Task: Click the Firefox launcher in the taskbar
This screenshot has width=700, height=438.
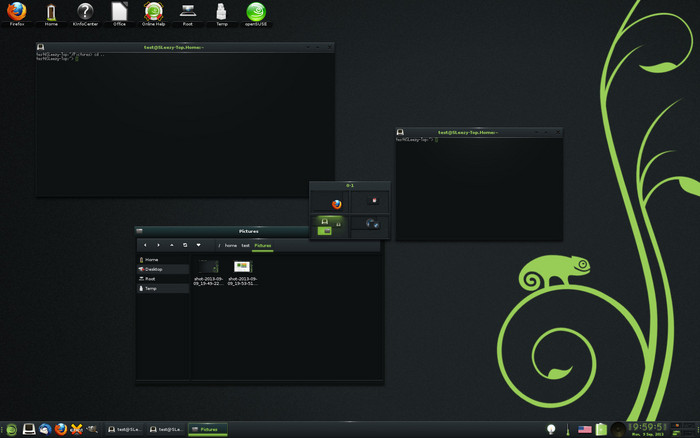Action: 61,429
